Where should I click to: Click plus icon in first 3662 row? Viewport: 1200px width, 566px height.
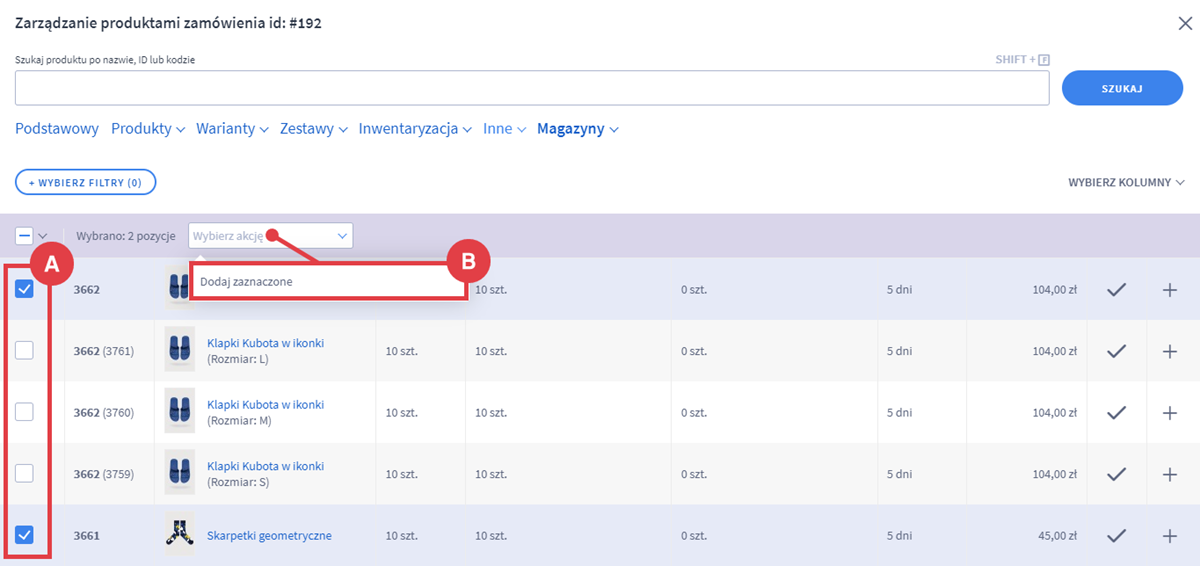coord(1170,290)
